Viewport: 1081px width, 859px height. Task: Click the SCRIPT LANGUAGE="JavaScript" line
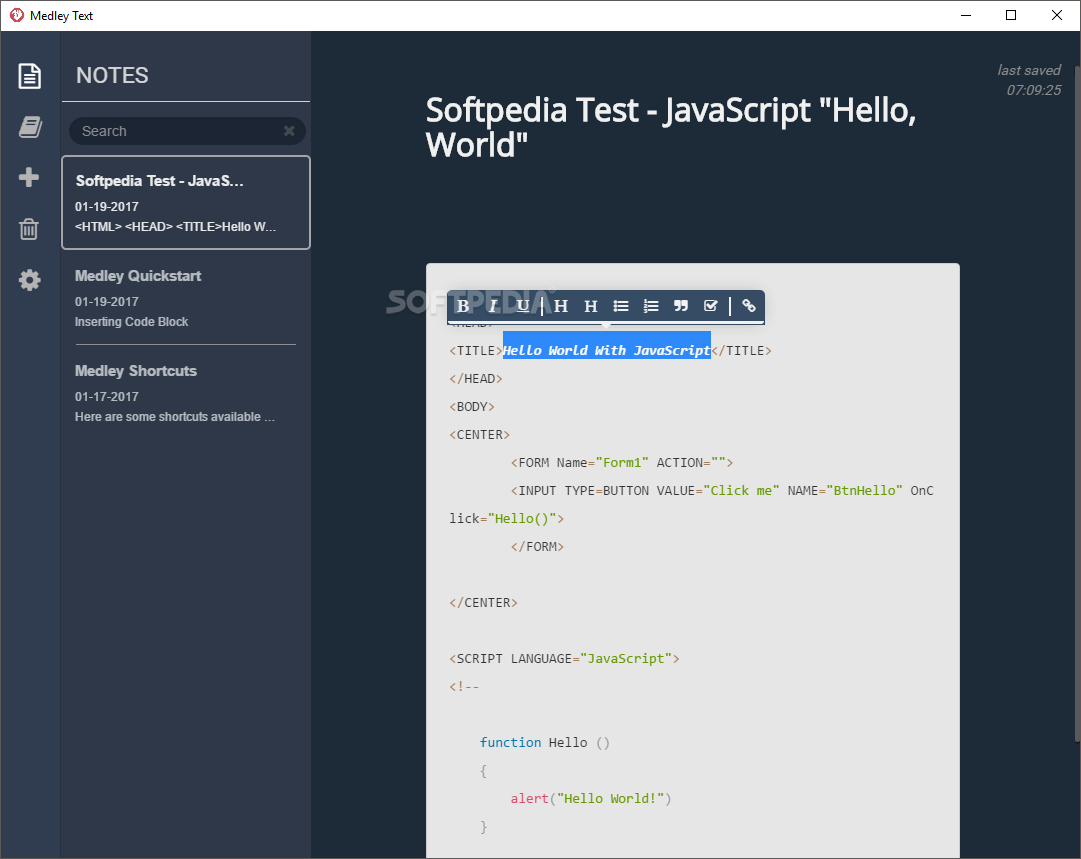coord(565,658)
